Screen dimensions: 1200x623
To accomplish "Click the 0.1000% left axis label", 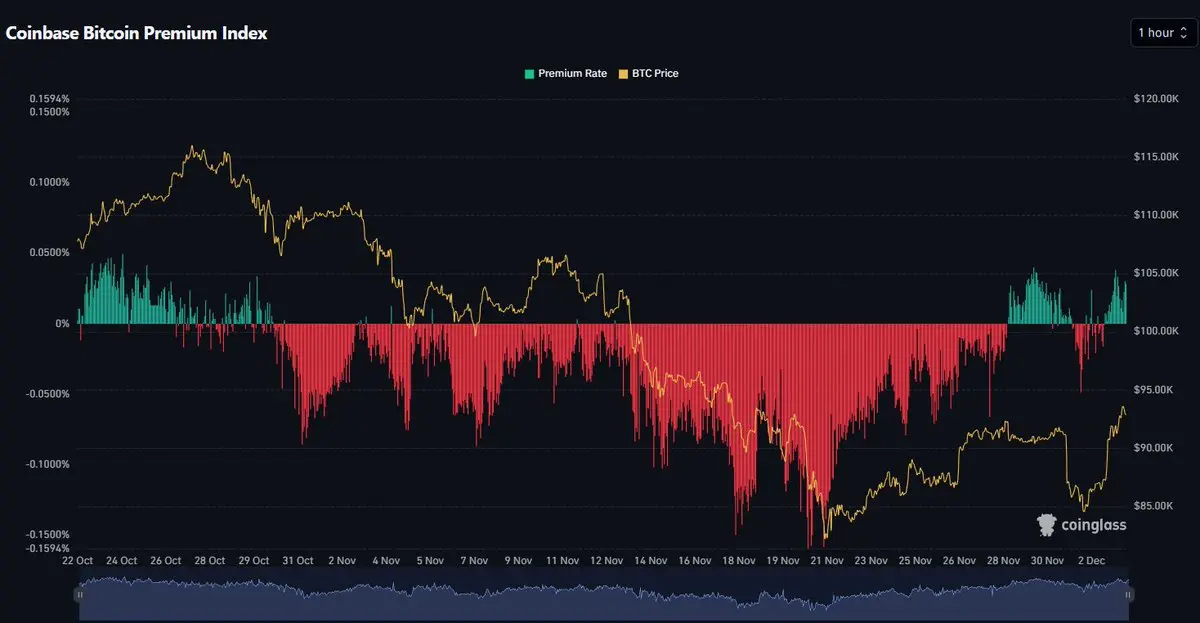I will [49, 182].
